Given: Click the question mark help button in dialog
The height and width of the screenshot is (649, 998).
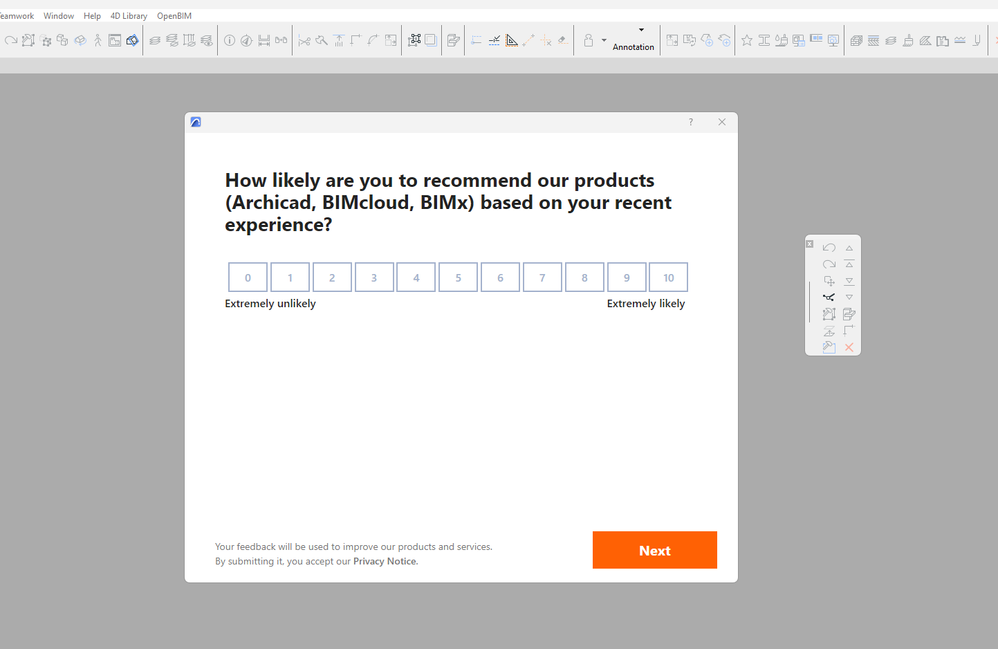Looking at the screenshot, I should [x=691, y=122].
